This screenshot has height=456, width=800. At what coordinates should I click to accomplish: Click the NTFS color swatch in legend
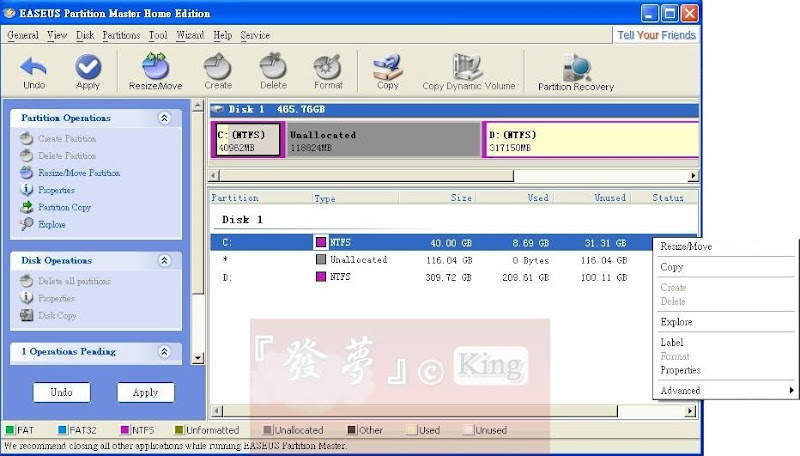(x=125, y=430)
